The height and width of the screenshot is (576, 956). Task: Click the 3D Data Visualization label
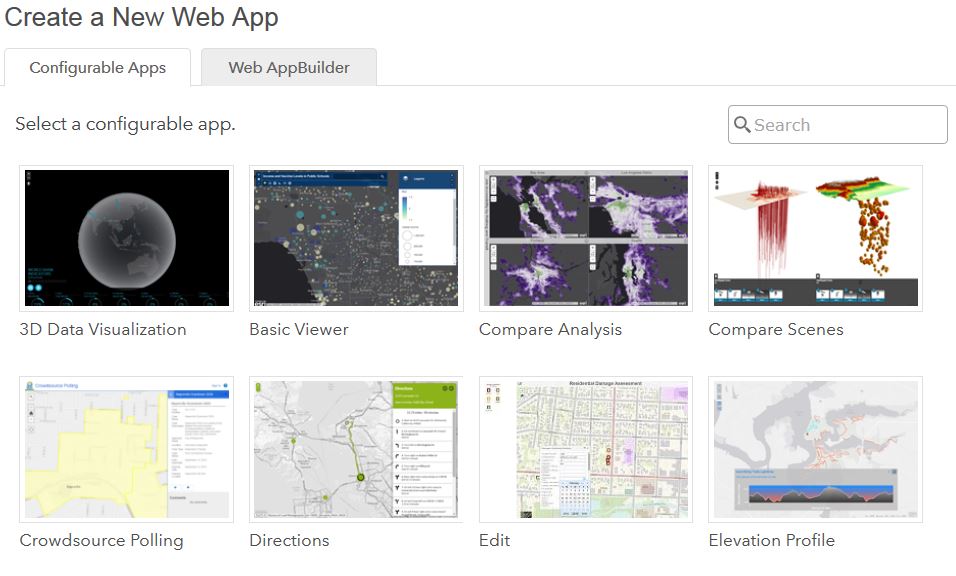click(103, 329)
